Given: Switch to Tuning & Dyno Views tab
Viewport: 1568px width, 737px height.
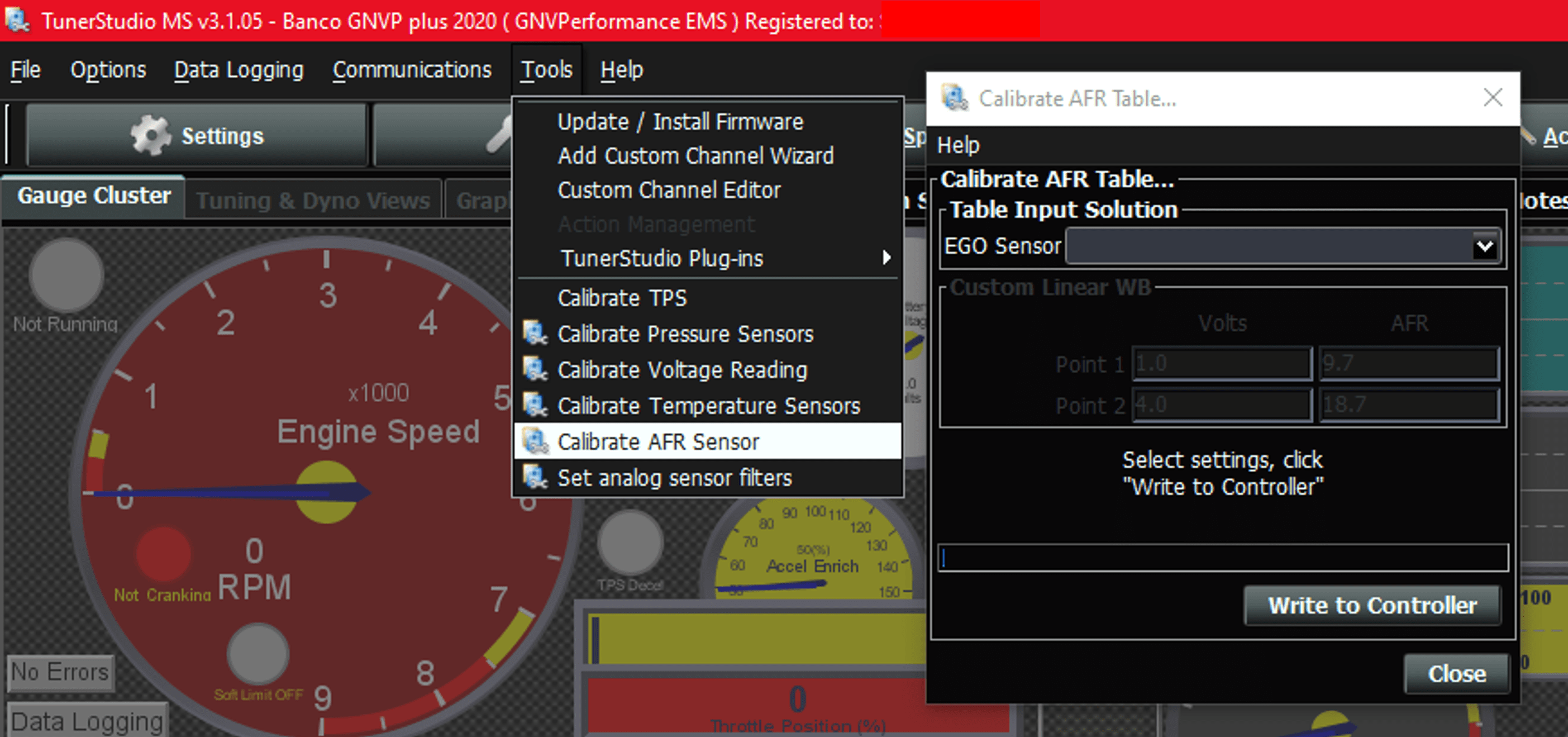Looking at the screenshot, I should [x=313, y=200].
